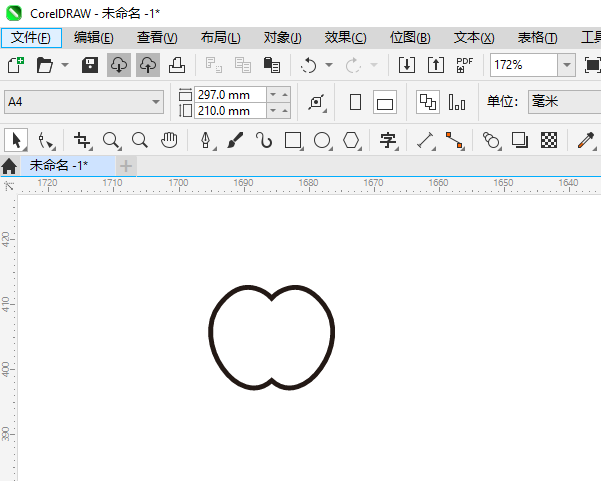Image resolution: width=601 pixels, height=481 pixels.
Task: Select the Drop Shadow tool
Action: coord(520,141)
